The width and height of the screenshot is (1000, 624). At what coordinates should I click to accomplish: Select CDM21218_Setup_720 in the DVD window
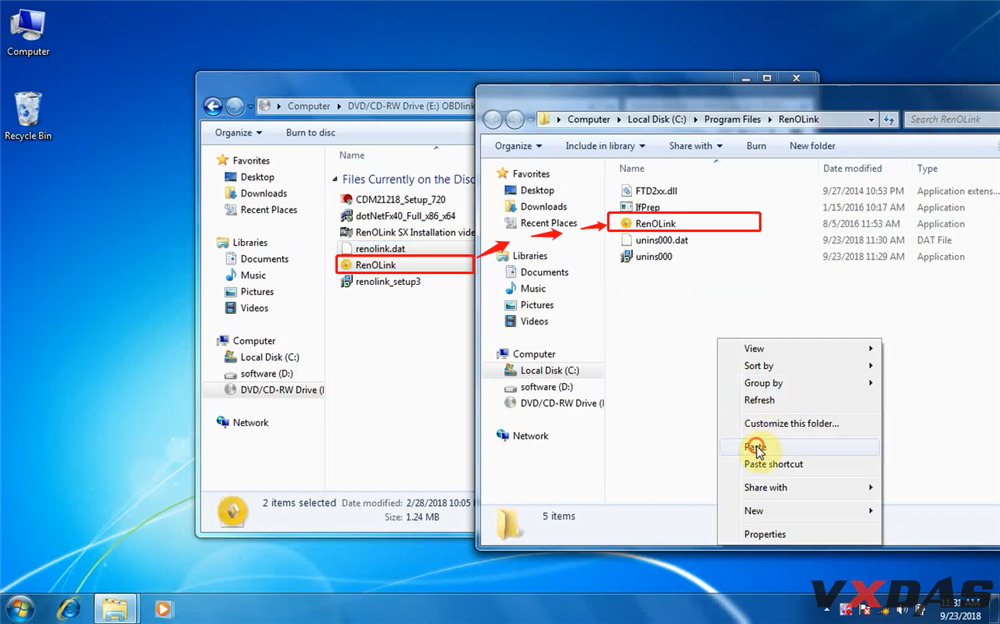pyautogui.click(x=401, y=199)
